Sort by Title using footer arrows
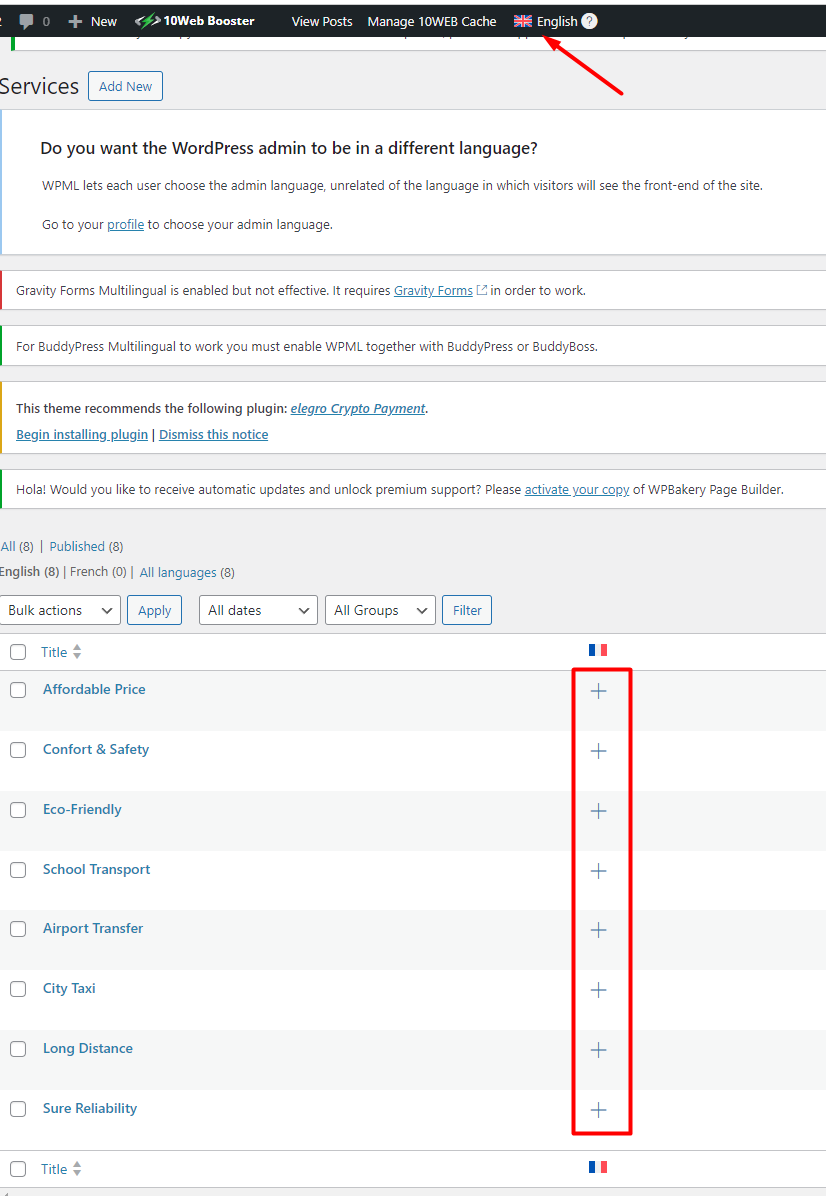 (x=77, y=1169)
